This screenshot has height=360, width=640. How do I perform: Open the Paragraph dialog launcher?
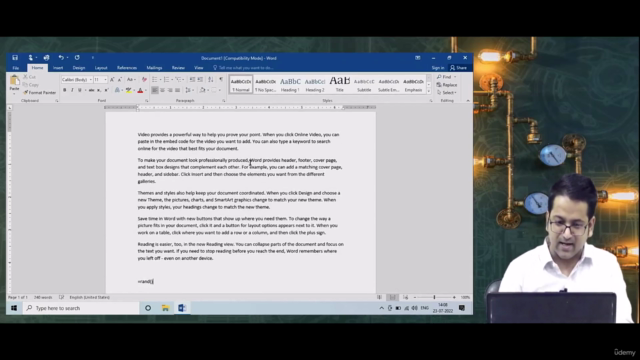click(x=224, y=100)
